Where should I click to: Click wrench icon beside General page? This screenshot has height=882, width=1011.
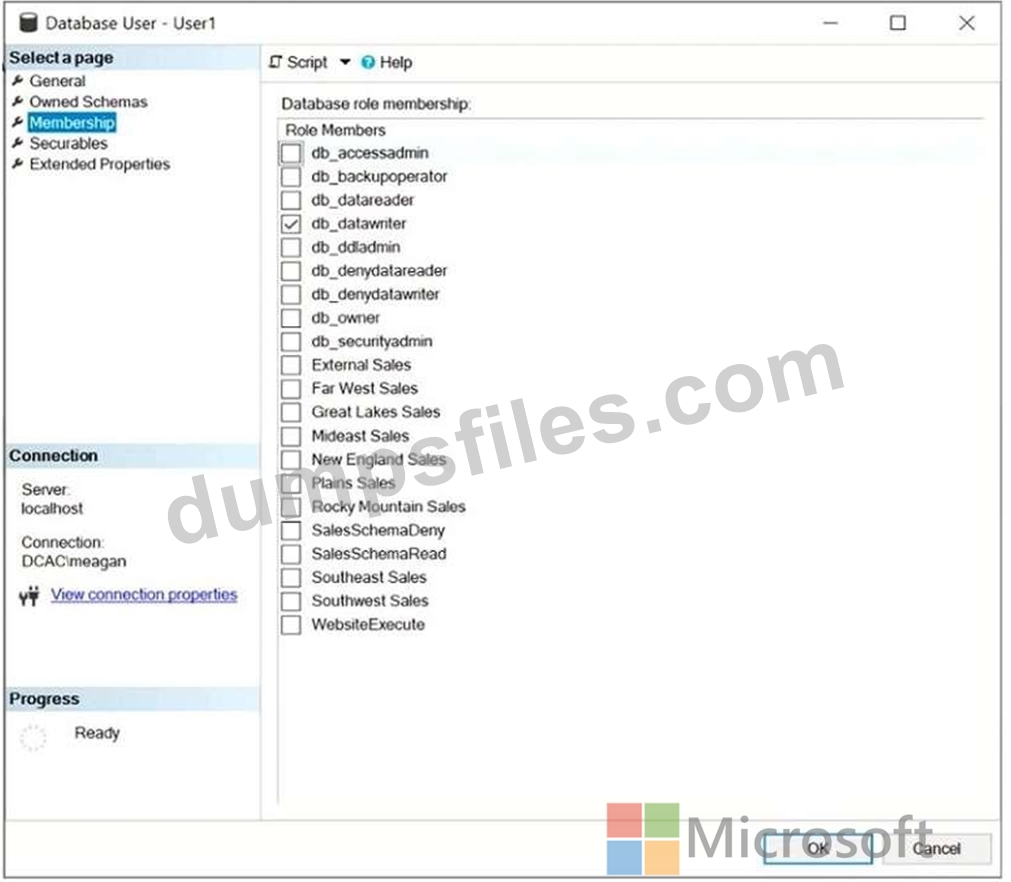click(x=17, y=81)
